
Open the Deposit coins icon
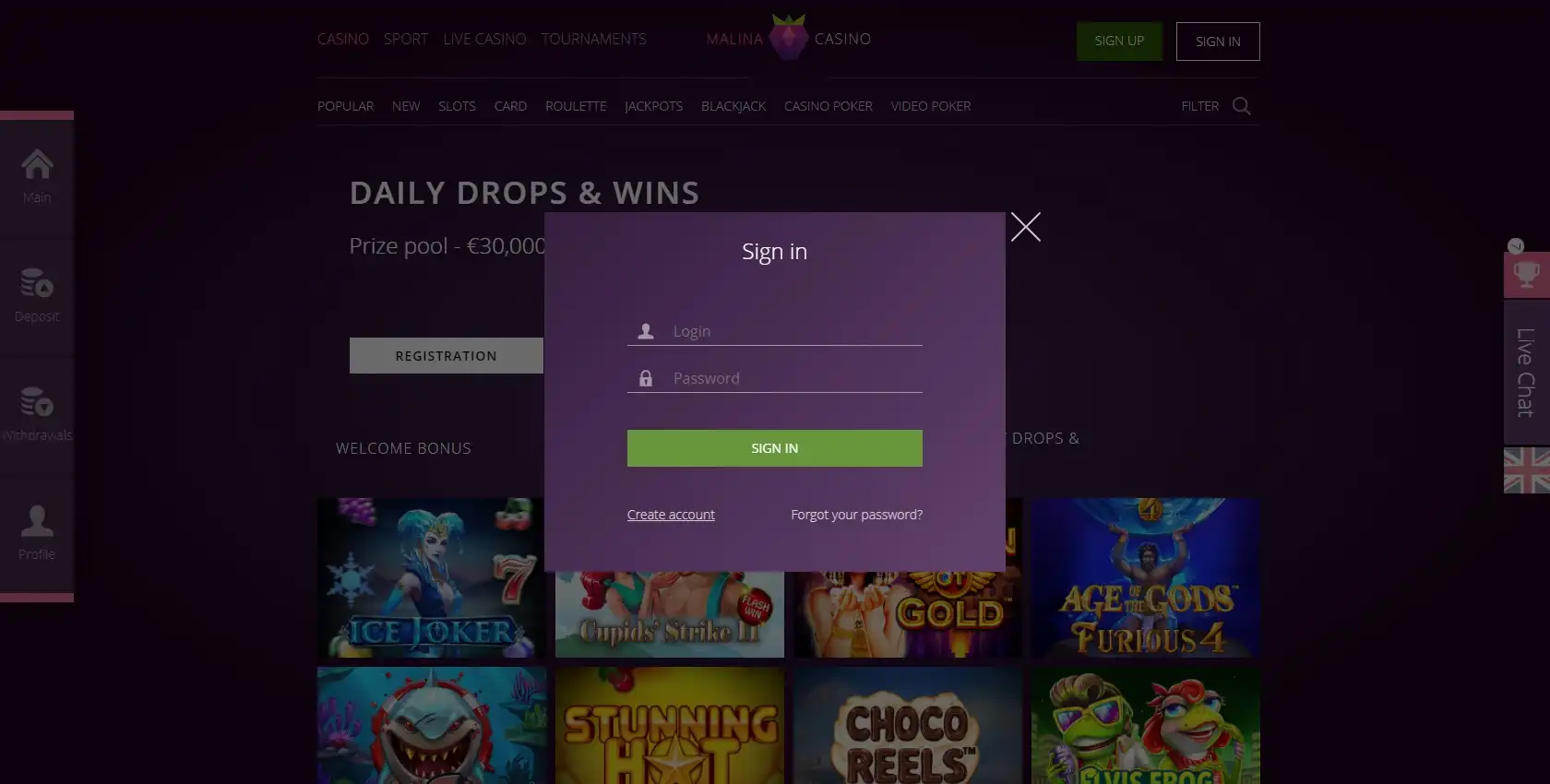37,283
